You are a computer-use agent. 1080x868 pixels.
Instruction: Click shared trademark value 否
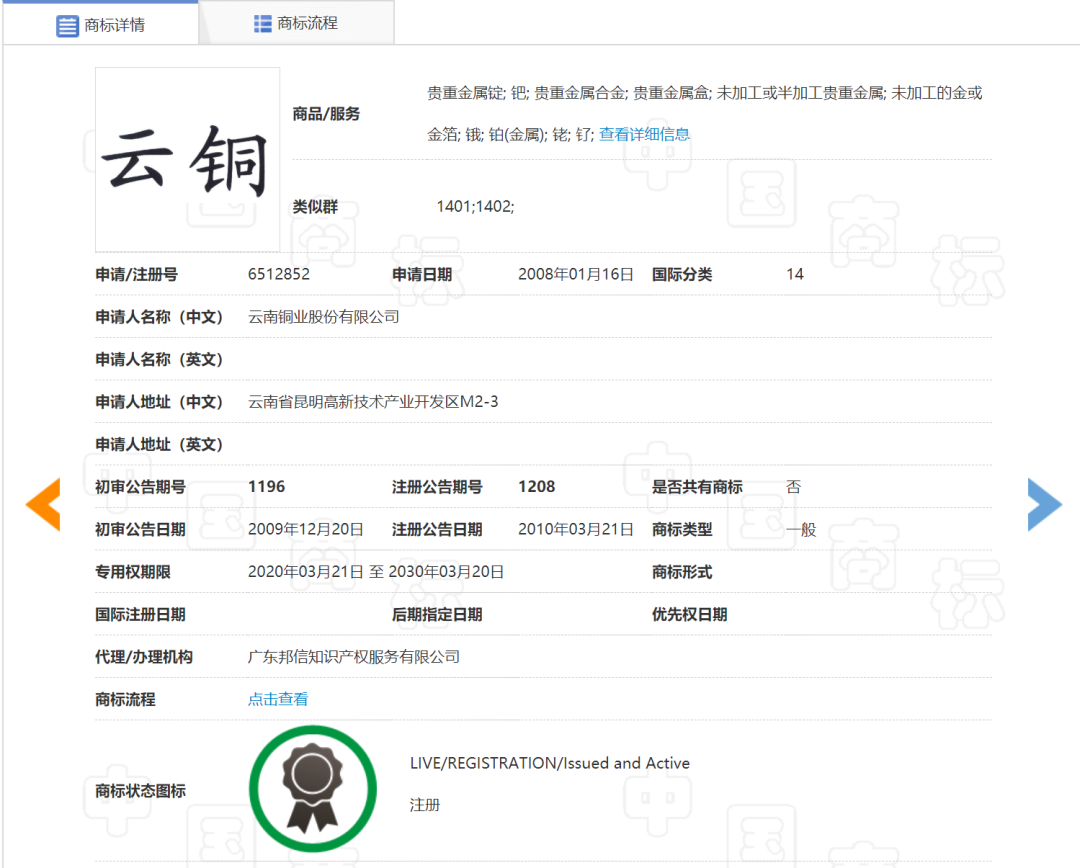(793, 487)
